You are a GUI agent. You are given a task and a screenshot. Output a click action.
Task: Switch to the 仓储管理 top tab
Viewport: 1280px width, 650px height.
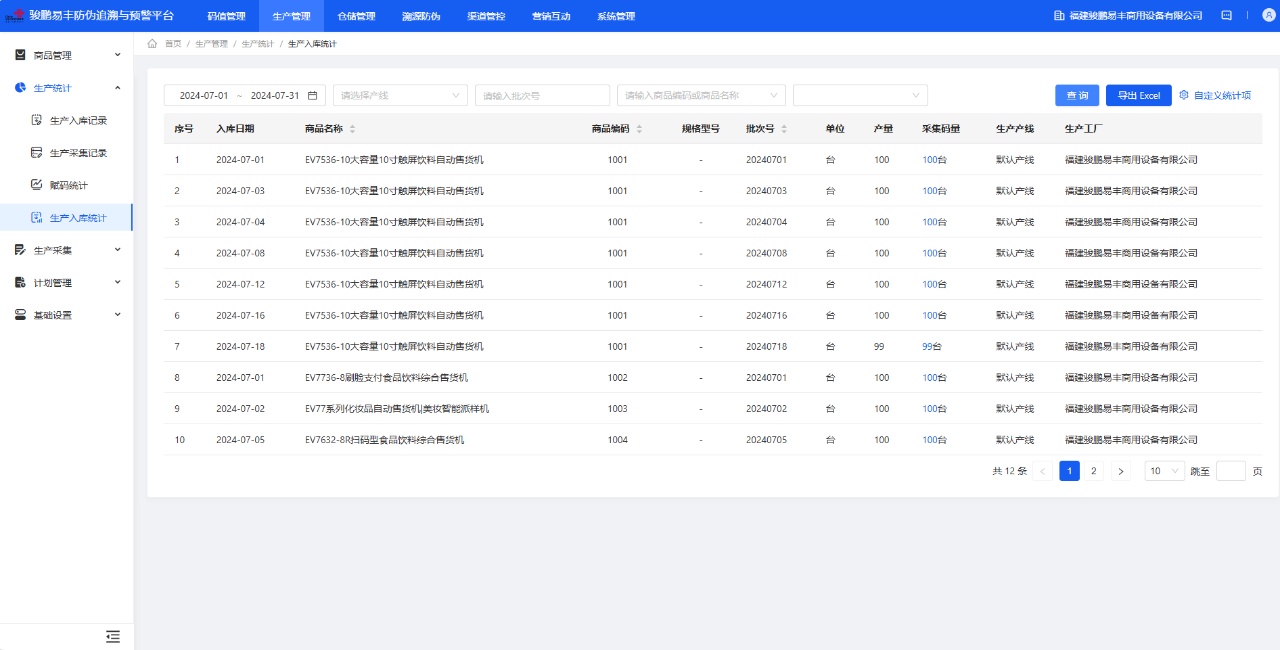tap(356, 16)
